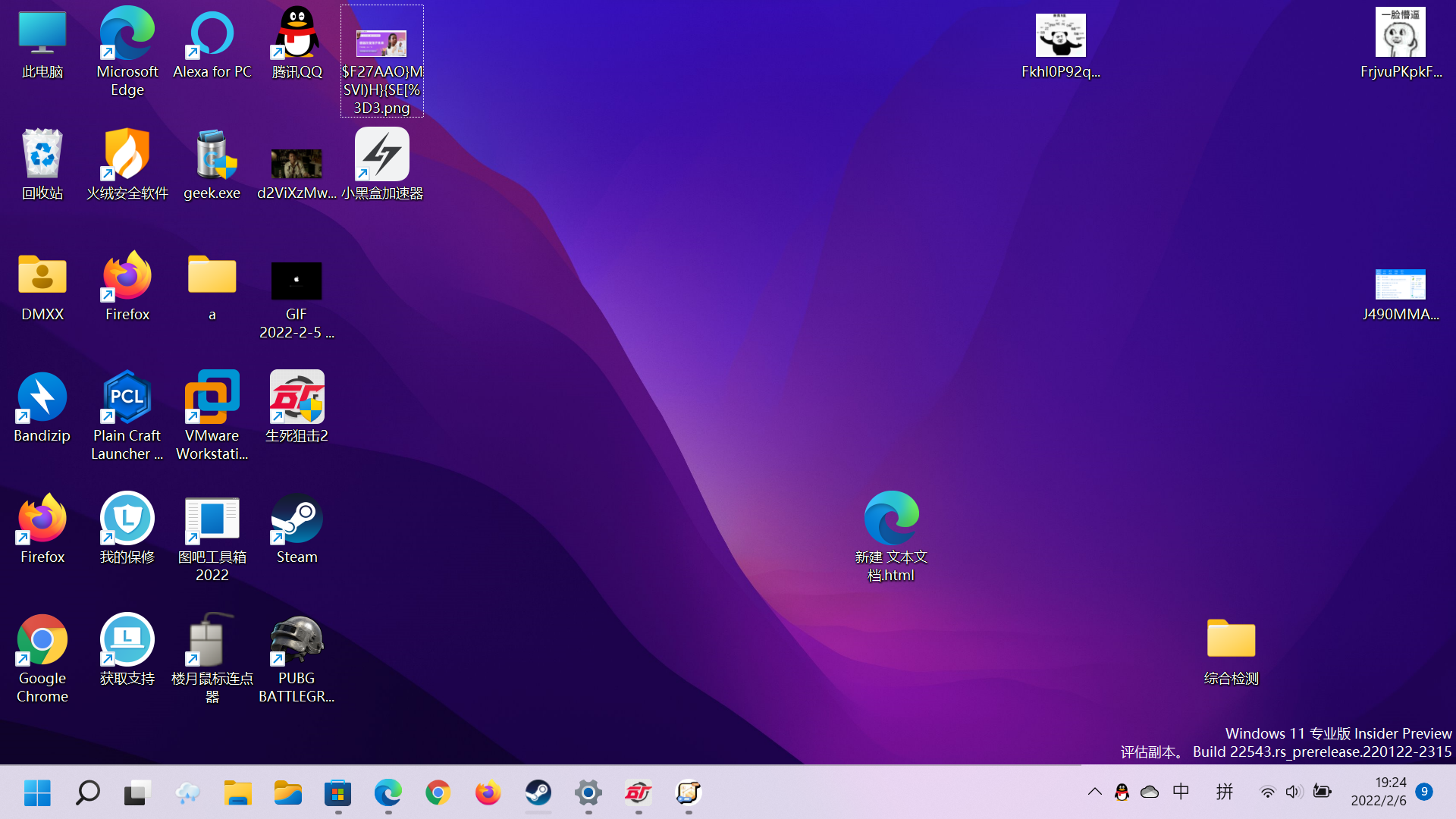Image resolution: width=1456 pixels, height=819 pixels.
Task: Select the 图吧工具箱2022 shortcut
Action: point(212,538)
